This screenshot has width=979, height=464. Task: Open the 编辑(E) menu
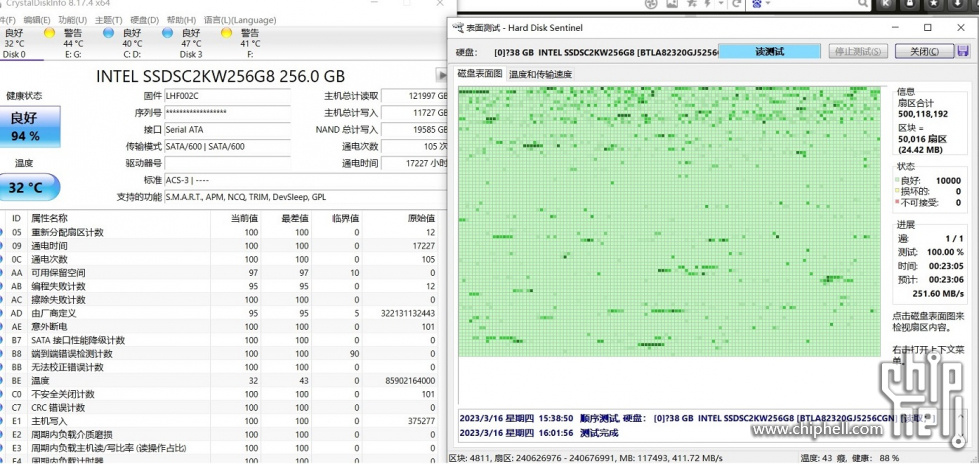pos(37,20)
